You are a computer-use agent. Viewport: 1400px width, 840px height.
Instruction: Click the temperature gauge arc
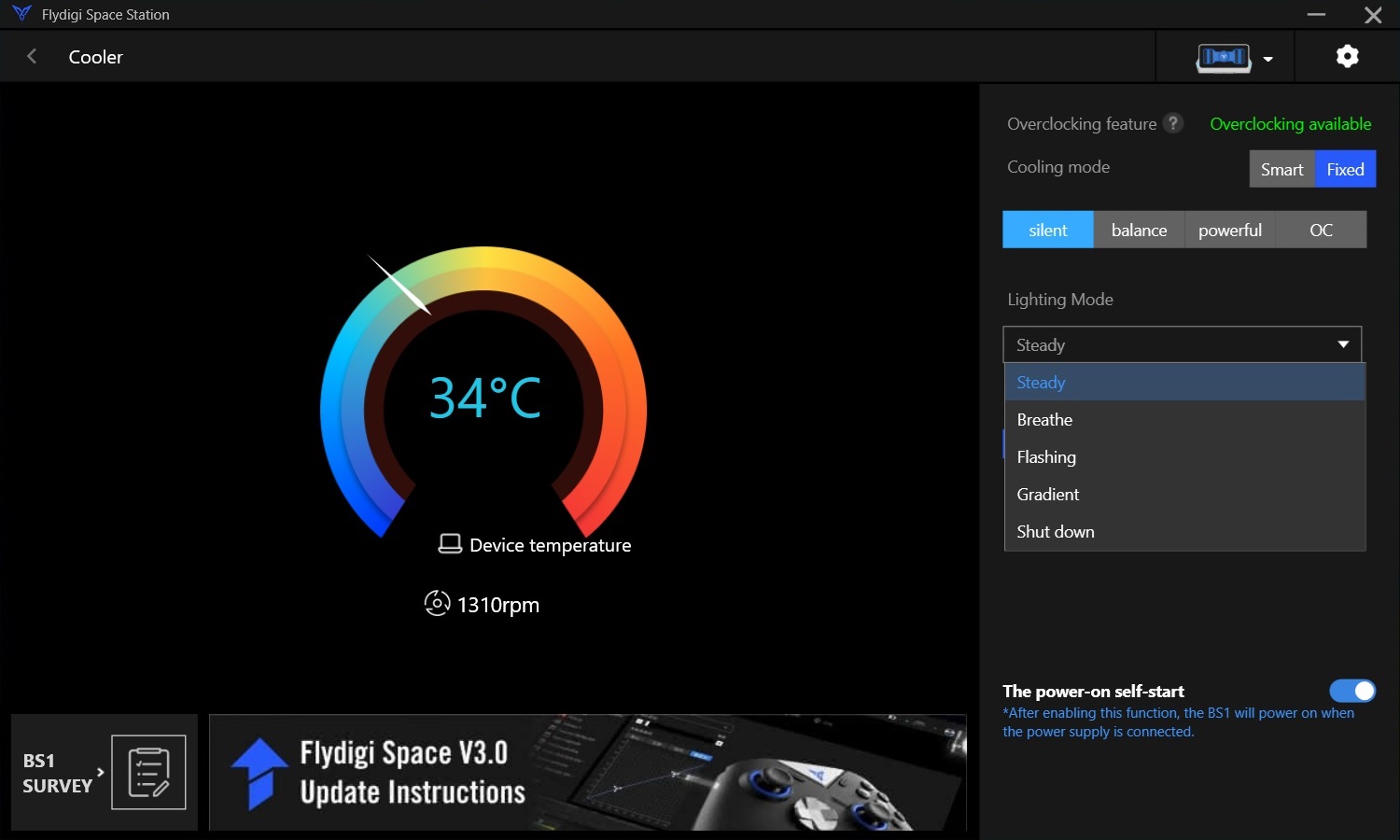(483, 392)
